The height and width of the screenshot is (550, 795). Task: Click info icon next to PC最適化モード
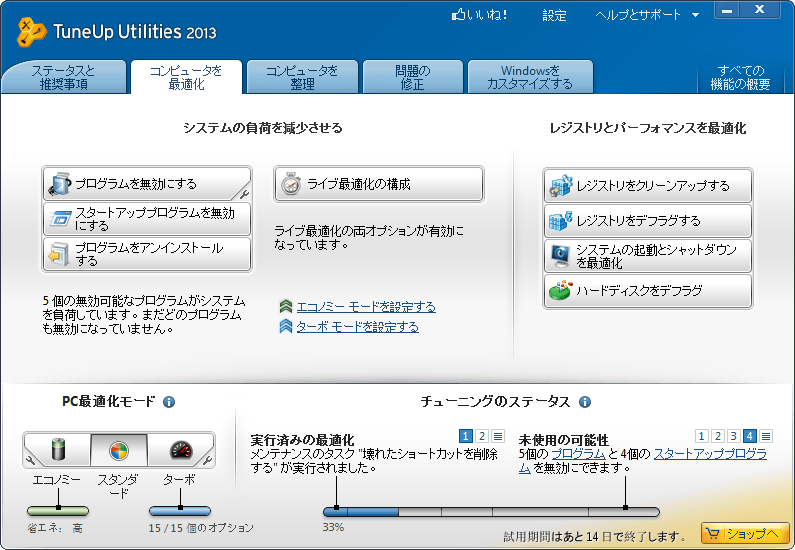(169, 402)
